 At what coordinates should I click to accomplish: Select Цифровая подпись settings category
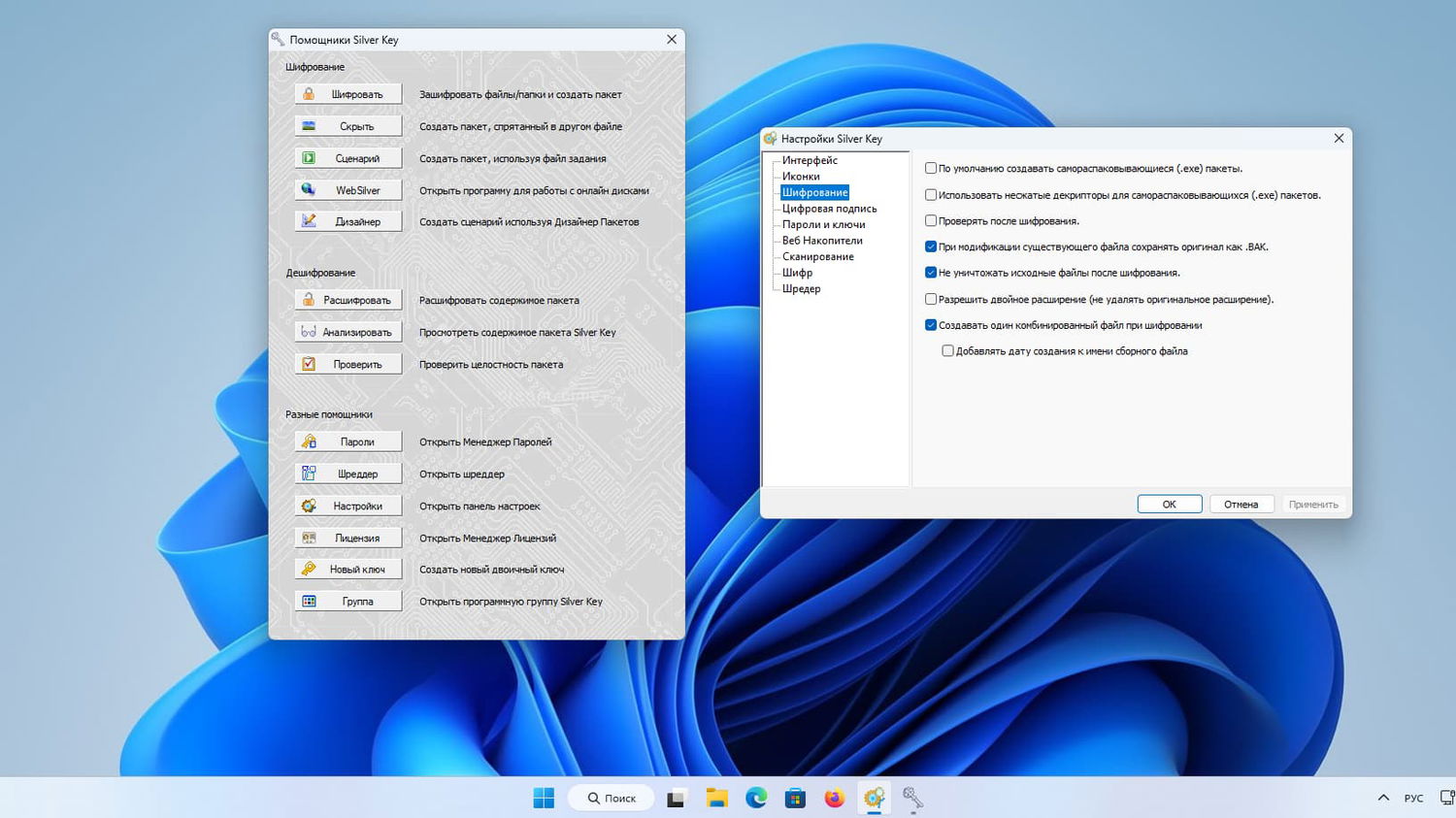pos(829,209)
